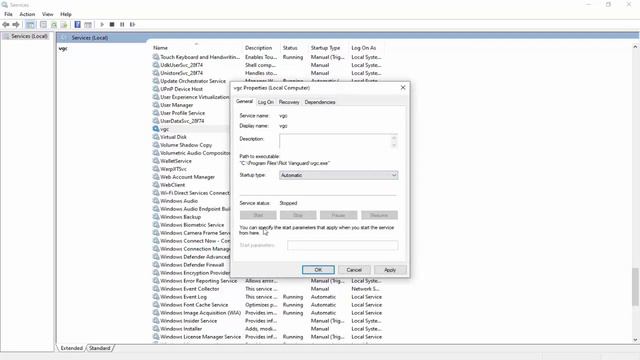Toggle the show/hide console tree icon
Image resolution: width=640 pixels, height=360 pixels.
(30, 24)
